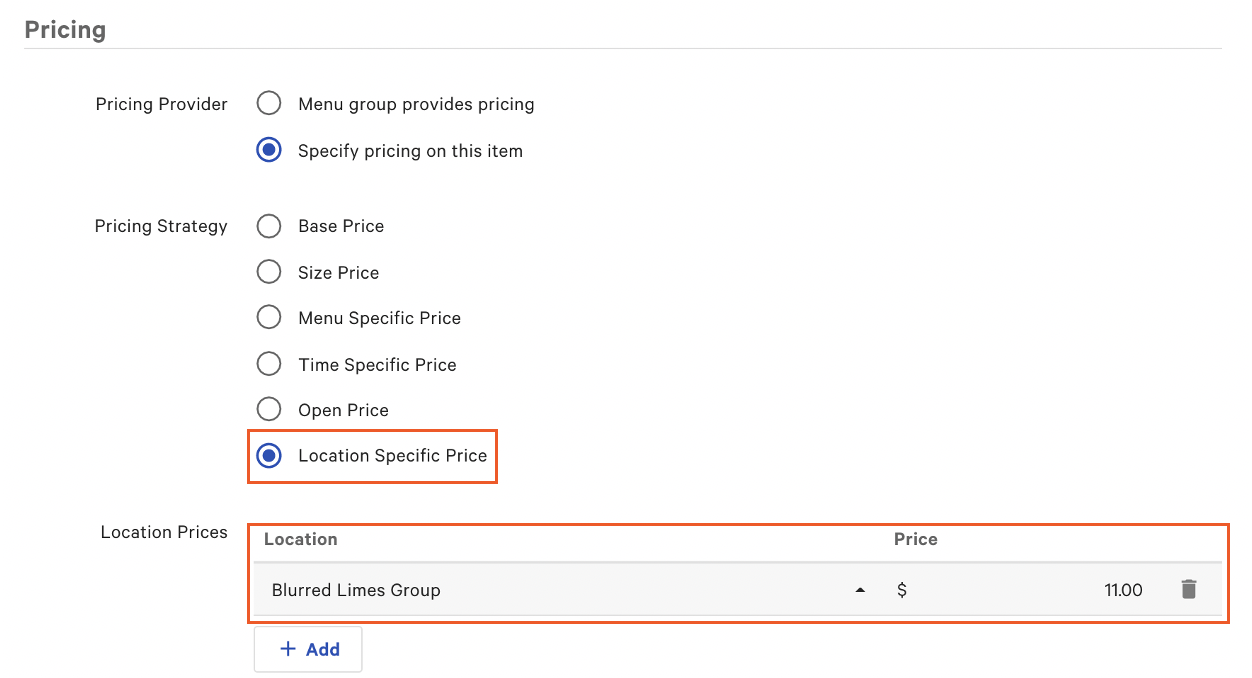Click the trash icon to delete location price
The height and width of the screenshot is (678, 1252).
click(x=1189, y=589)
